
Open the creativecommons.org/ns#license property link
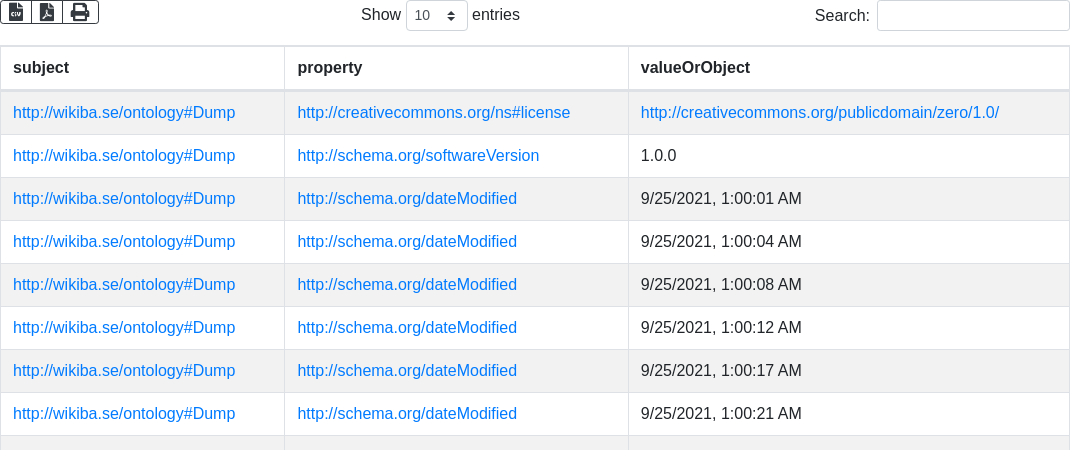pos(433,113)
